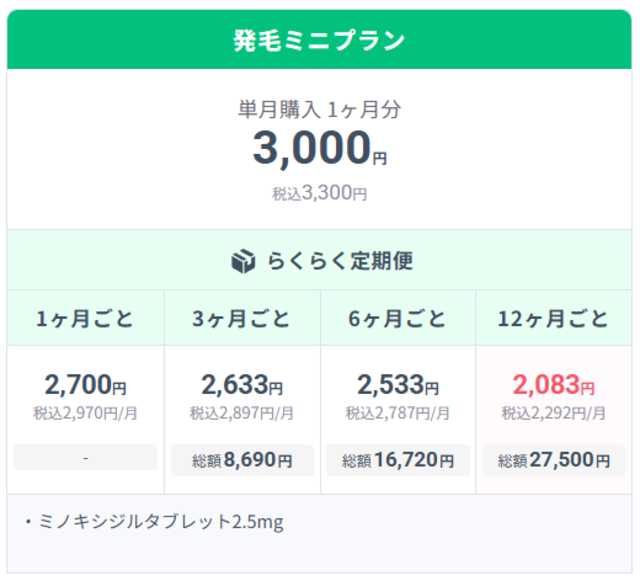Click the 2,700円 monthly price
This screenshot has height=581, width=640.
coord(85,384)
